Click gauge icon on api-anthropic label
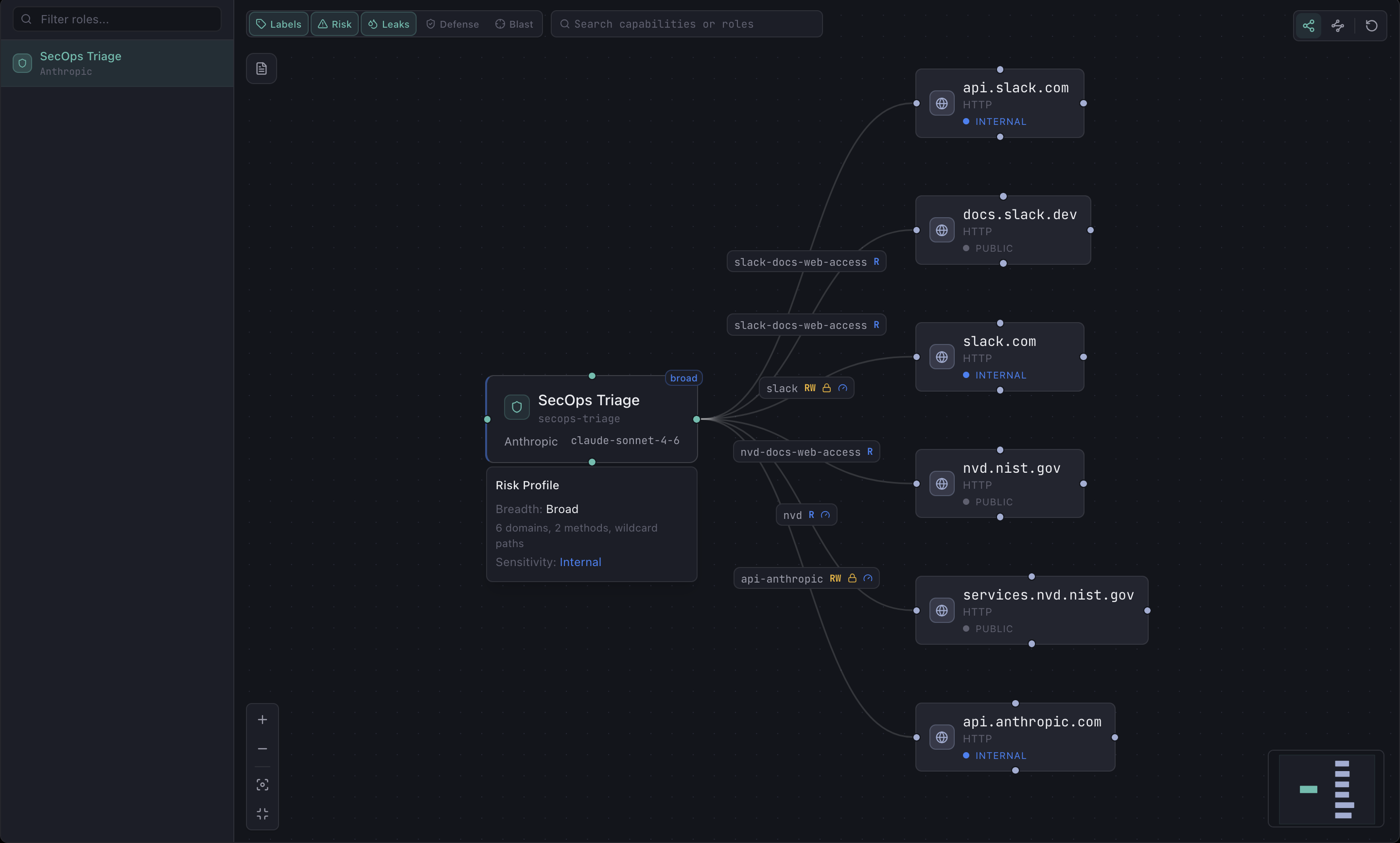This screenshot has height=843, width=1400. point(868,578)
